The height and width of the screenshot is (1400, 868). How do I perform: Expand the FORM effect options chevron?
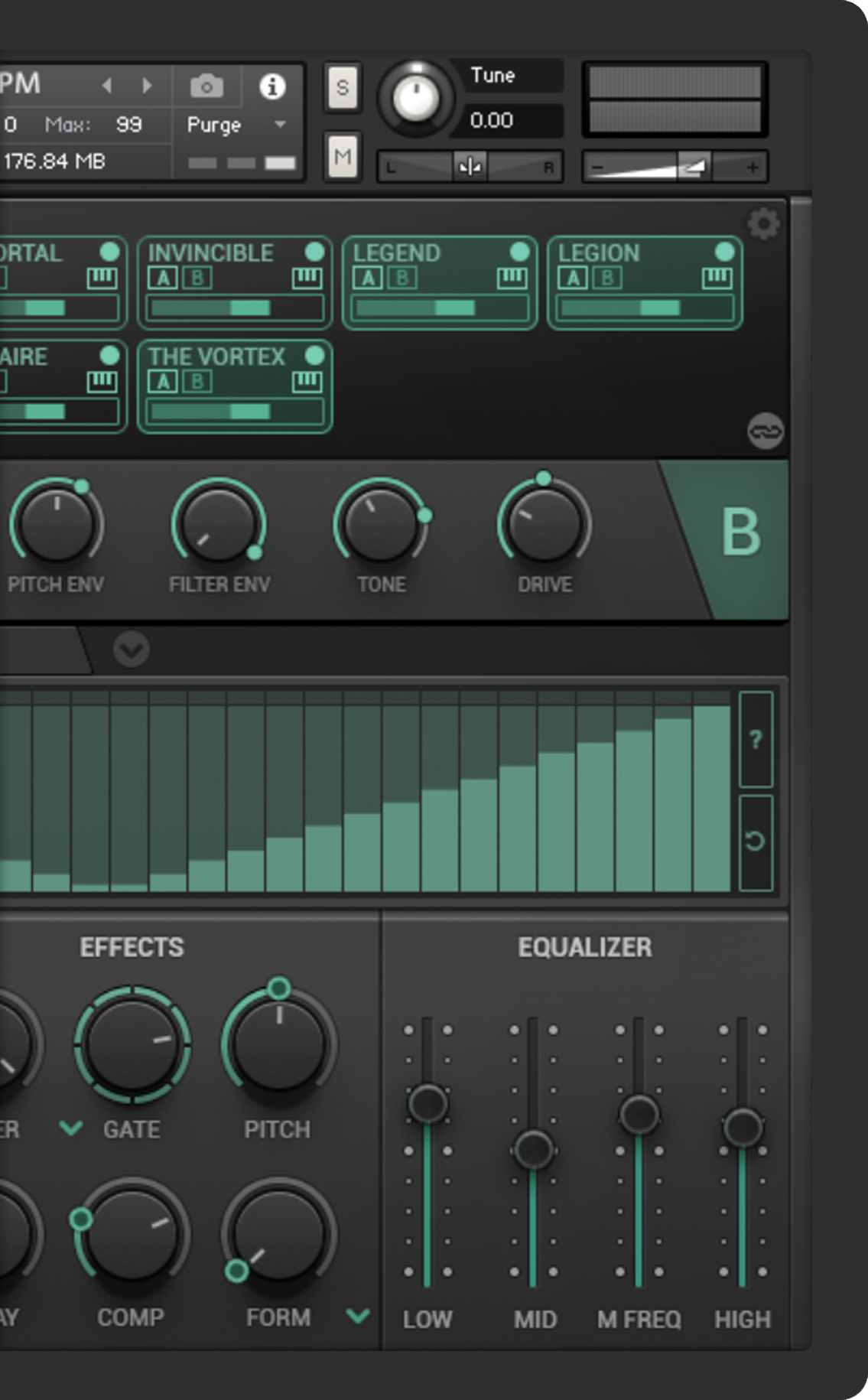click(x=358, y=1315)
